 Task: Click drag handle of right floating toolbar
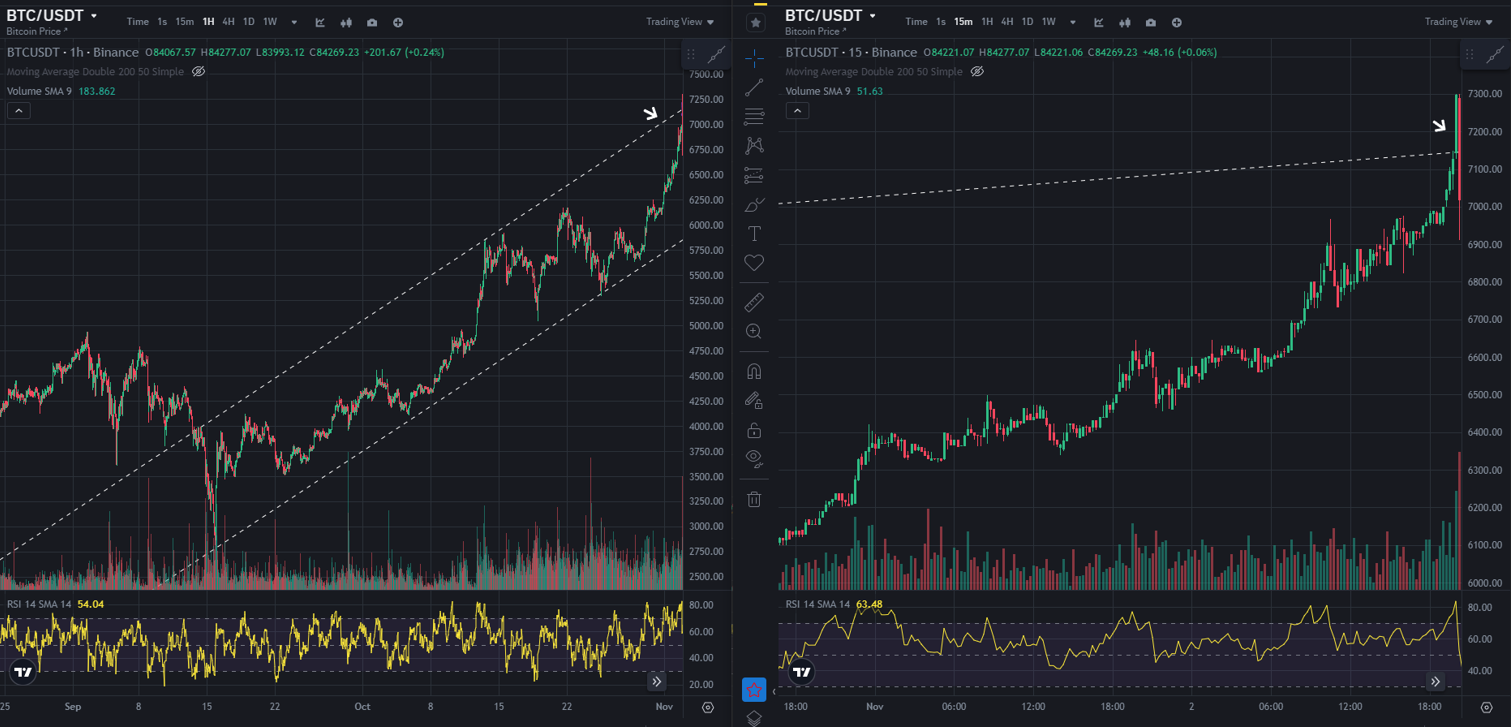click(x=1470, y=54)
